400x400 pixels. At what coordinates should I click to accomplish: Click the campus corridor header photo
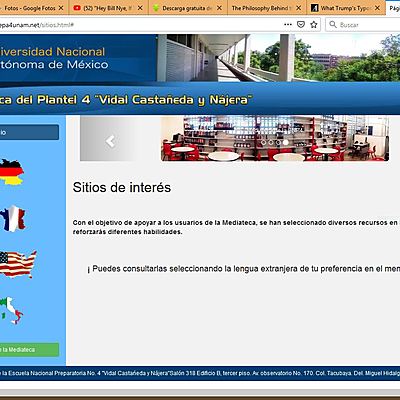click(278, 58)
